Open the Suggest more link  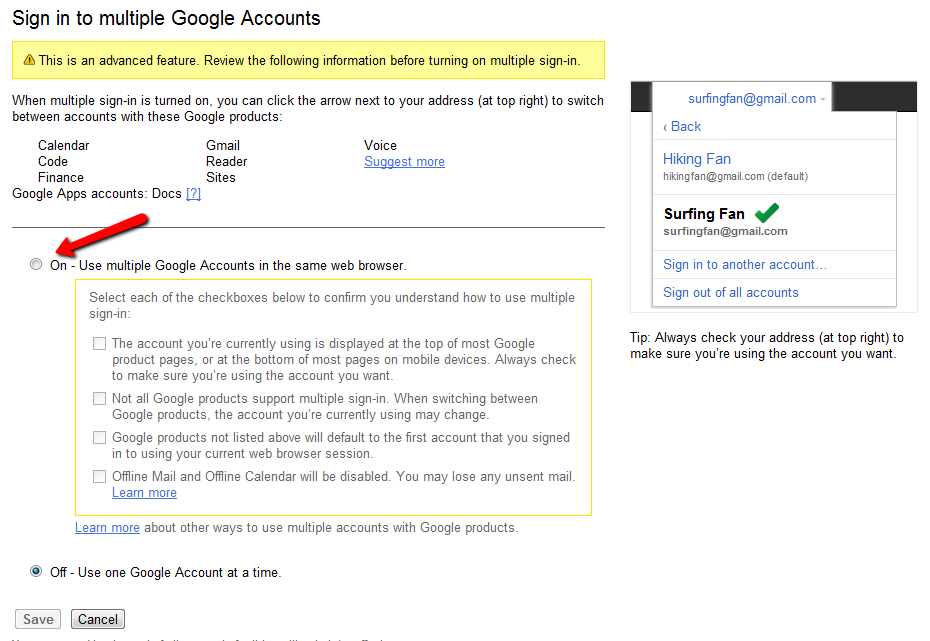404,161
